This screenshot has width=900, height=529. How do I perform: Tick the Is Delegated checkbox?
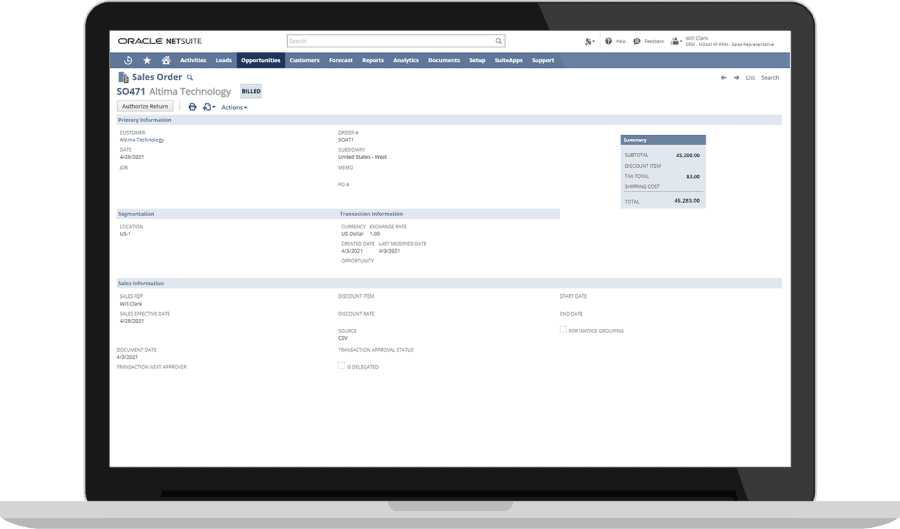click(x=342, y=365)
